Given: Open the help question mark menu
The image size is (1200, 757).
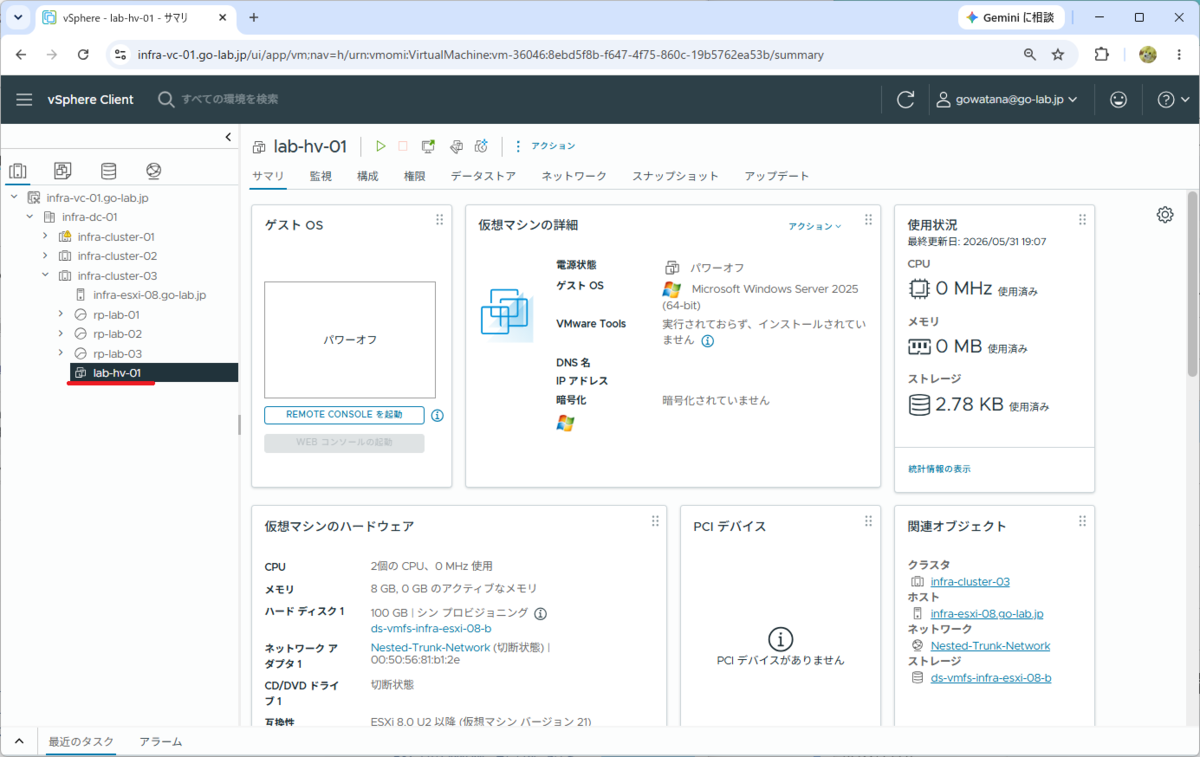Looking at the screenshot, I should [1173, 99].
